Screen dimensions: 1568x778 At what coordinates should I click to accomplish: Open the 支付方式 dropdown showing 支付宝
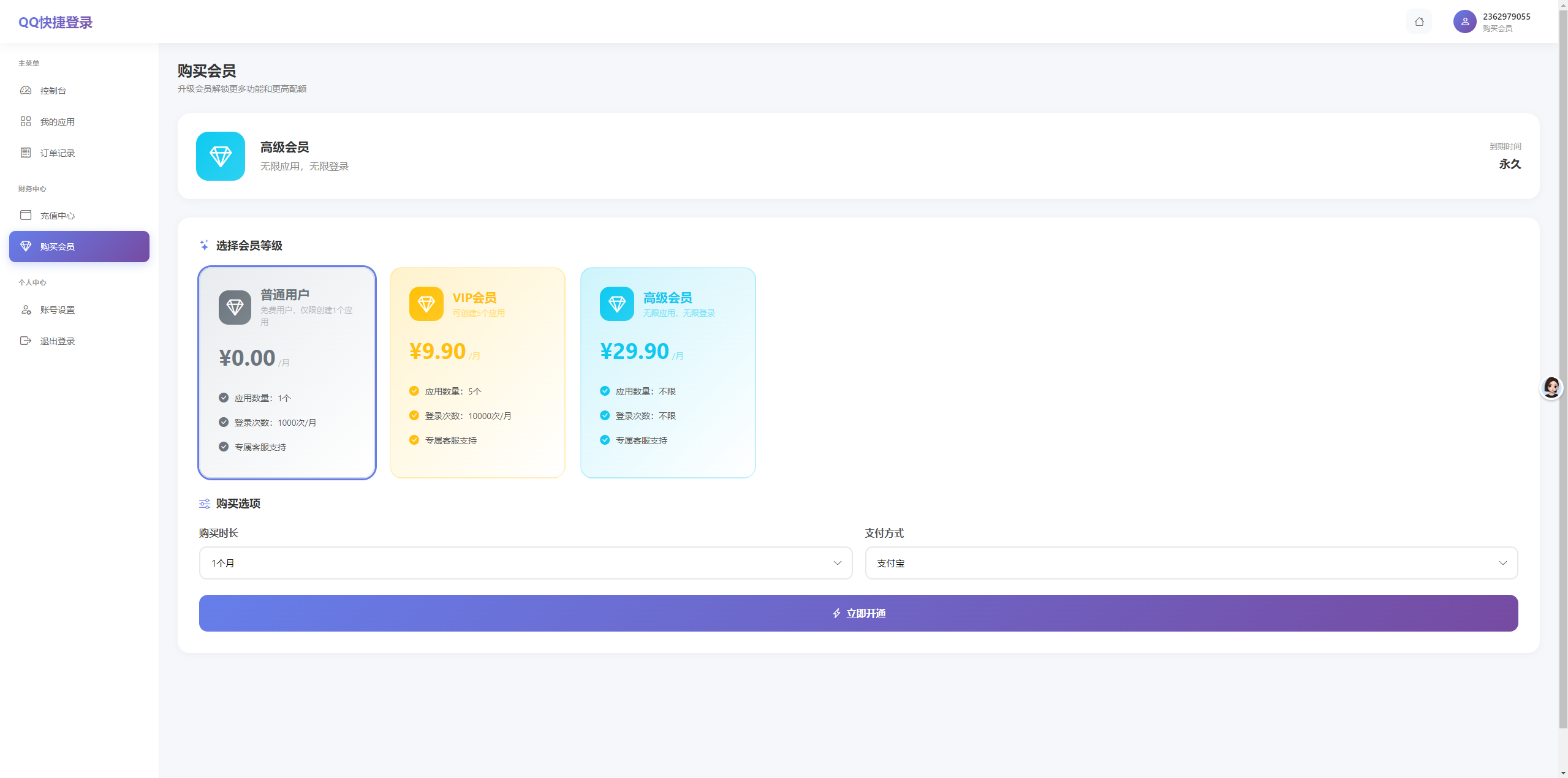coord(1191,563)
